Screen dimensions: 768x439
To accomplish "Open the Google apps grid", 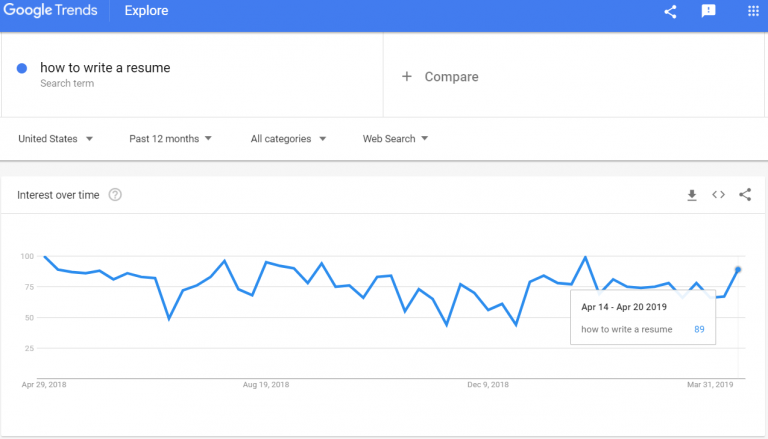I will click(753, 11).
